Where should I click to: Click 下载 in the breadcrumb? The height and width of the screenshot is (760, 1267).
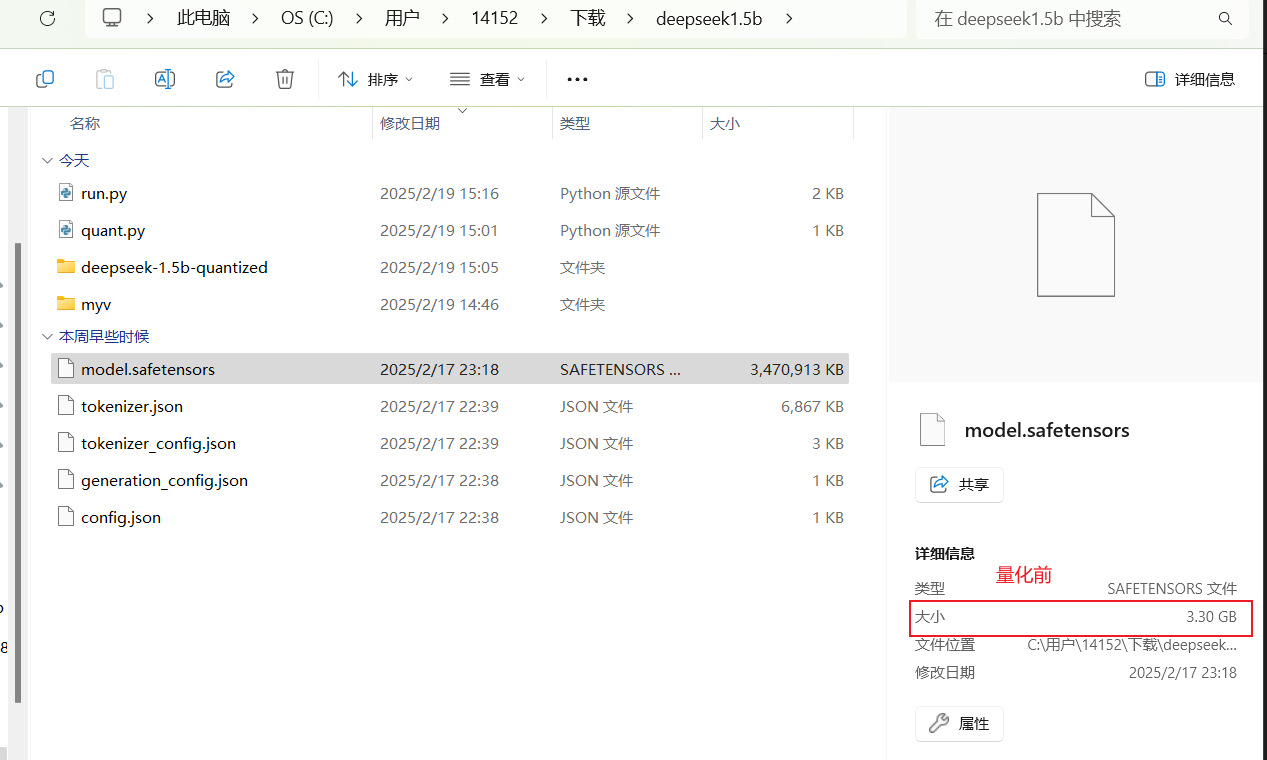coord(588,18)
